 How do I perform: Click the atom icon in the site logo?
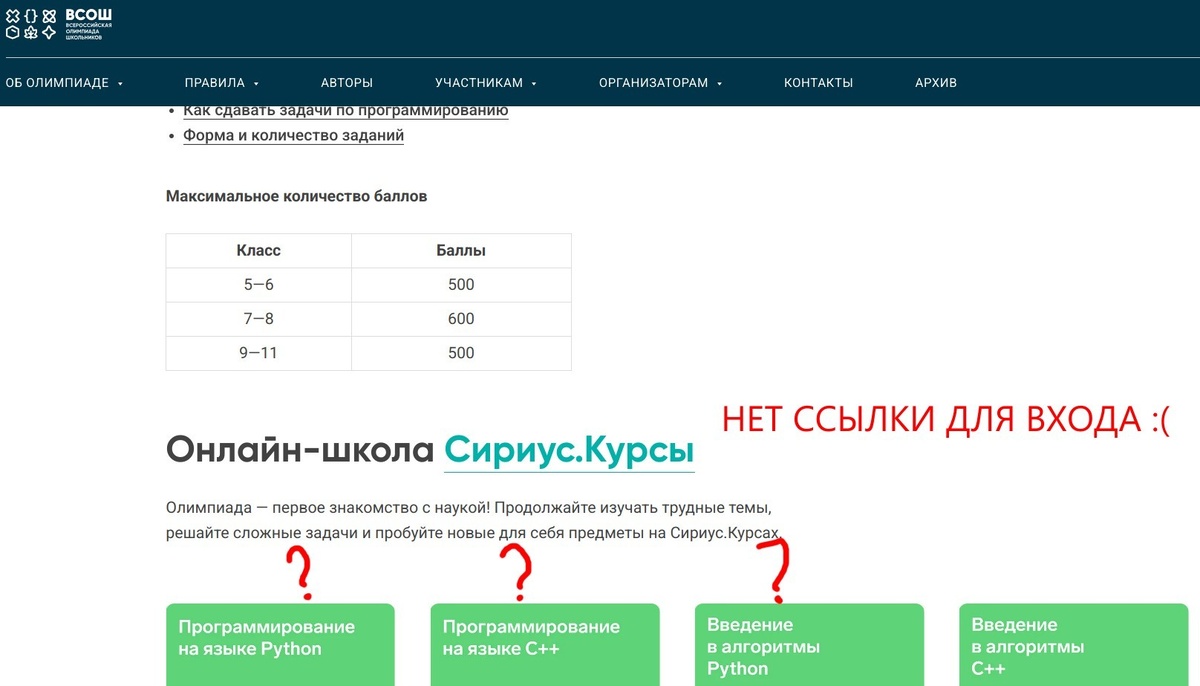pos(49,16)
